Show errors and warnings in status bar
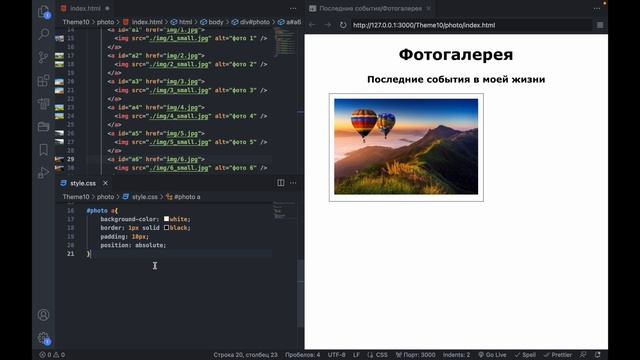Image resolution: width=640 pixels, height=360 pixels. coord(52,355)
